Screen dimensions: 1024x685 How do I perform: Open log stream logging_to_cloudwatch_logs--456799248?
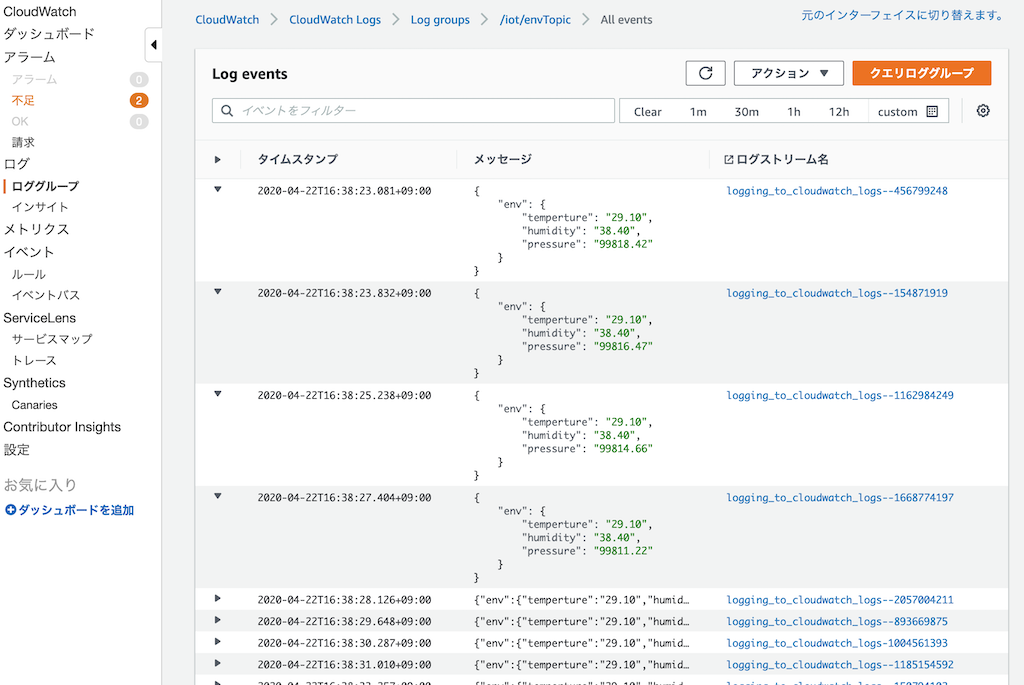click(837, 191)
